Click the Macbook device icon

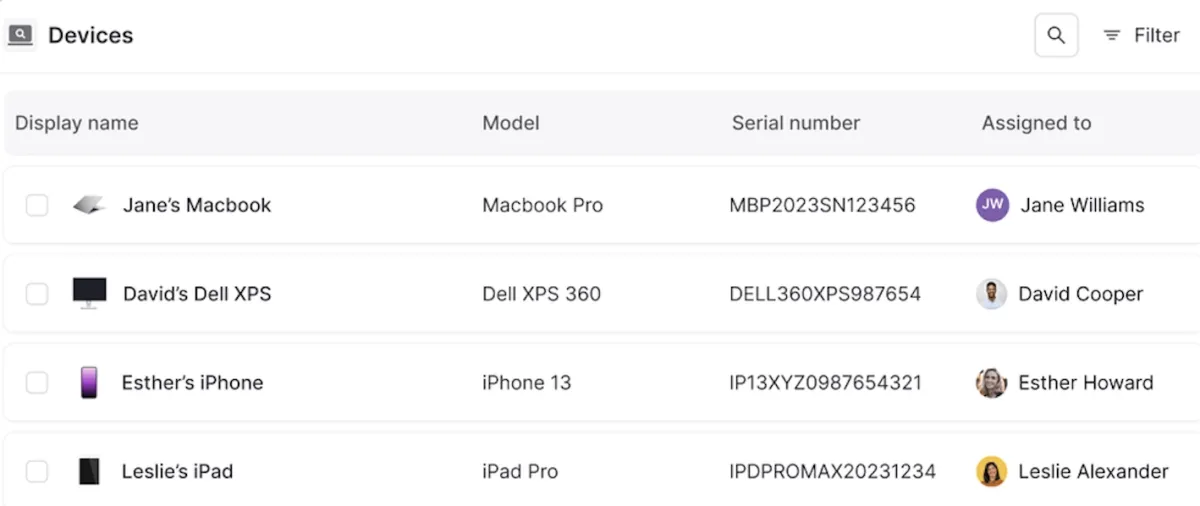(89, 205)
